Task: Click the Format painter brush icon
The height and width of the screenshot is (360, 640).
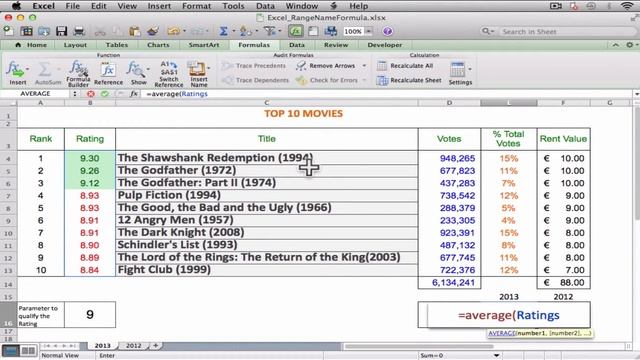Action: (x=153, y=31)
